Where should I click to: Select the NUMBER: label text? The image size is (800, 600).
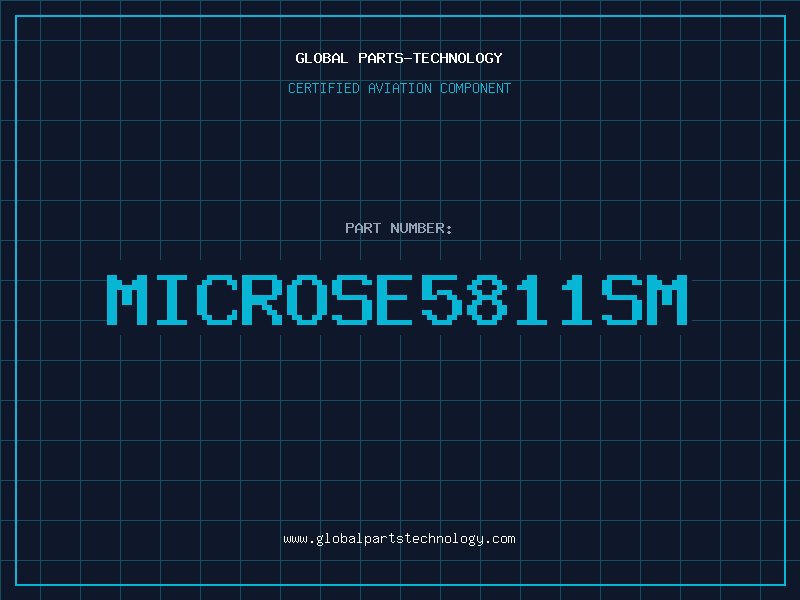pyautogui.click(x=421, y=228)
